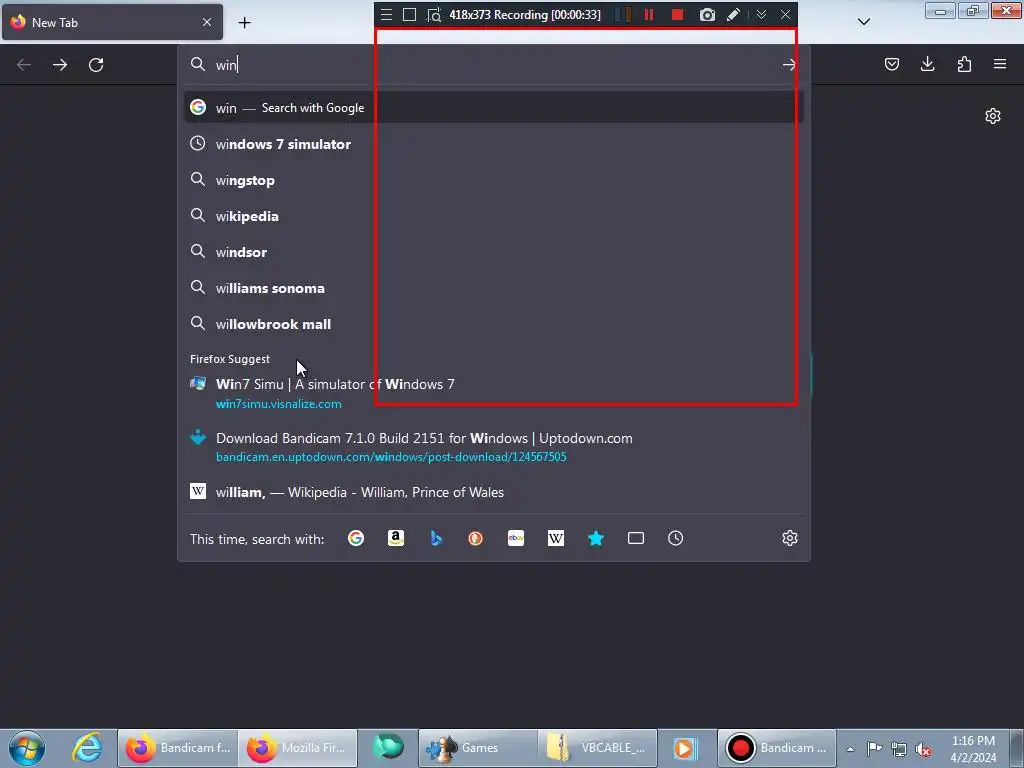Search this time with Amazon
This screenshot has width=1024, height=768.
pos(396,538)
